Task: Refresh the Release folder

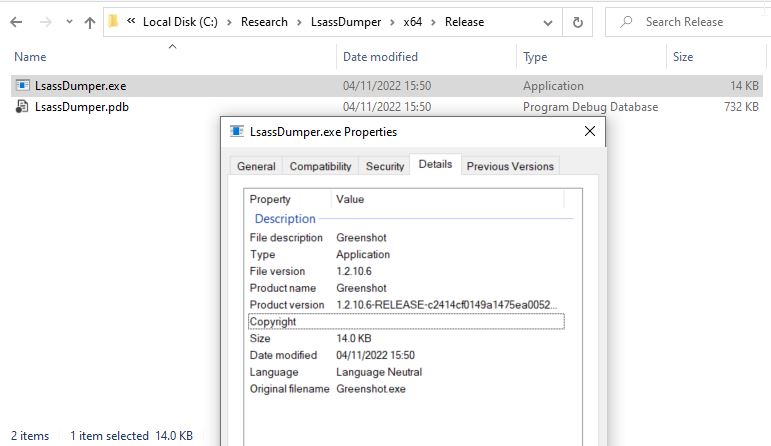Action: pyautogui.click(x=578, y=23)
